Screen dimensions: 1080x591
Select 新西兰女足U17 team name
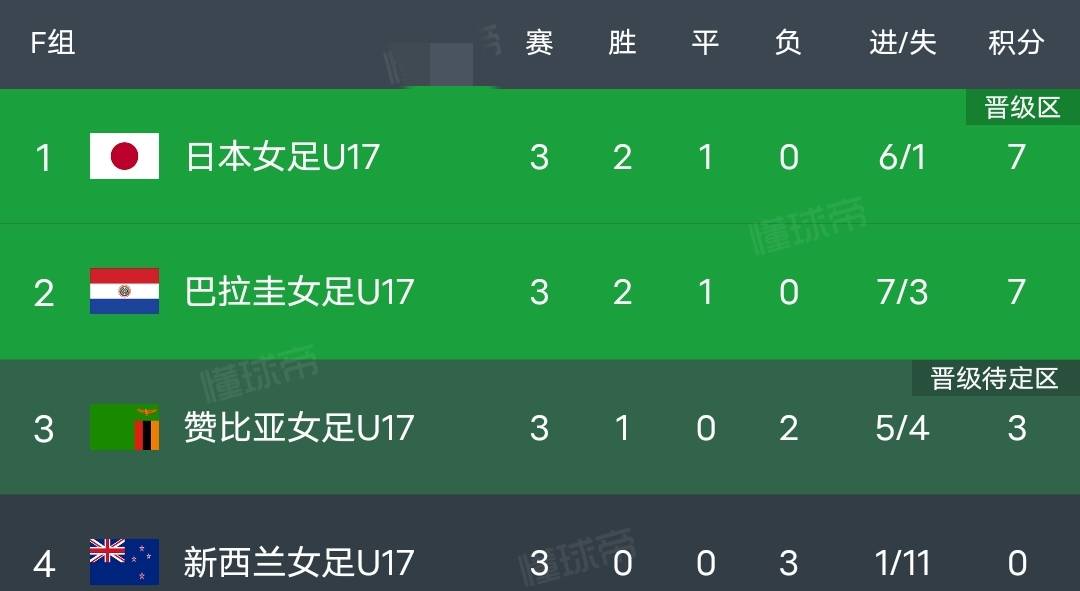point(299,563)
